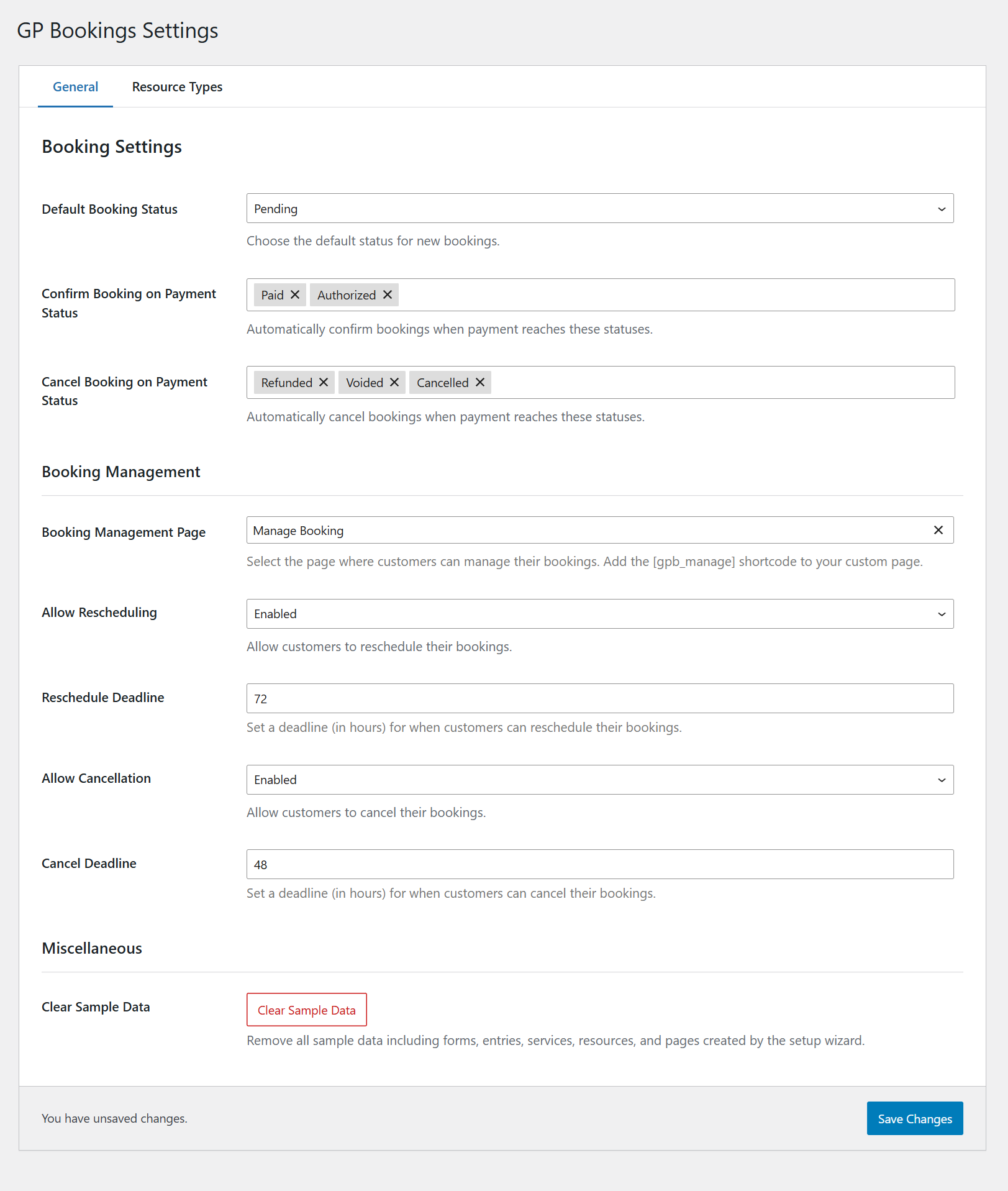Remove the Paid status tag
The height and width of the screenshot is (1191, 1008).
click(295, 295)
